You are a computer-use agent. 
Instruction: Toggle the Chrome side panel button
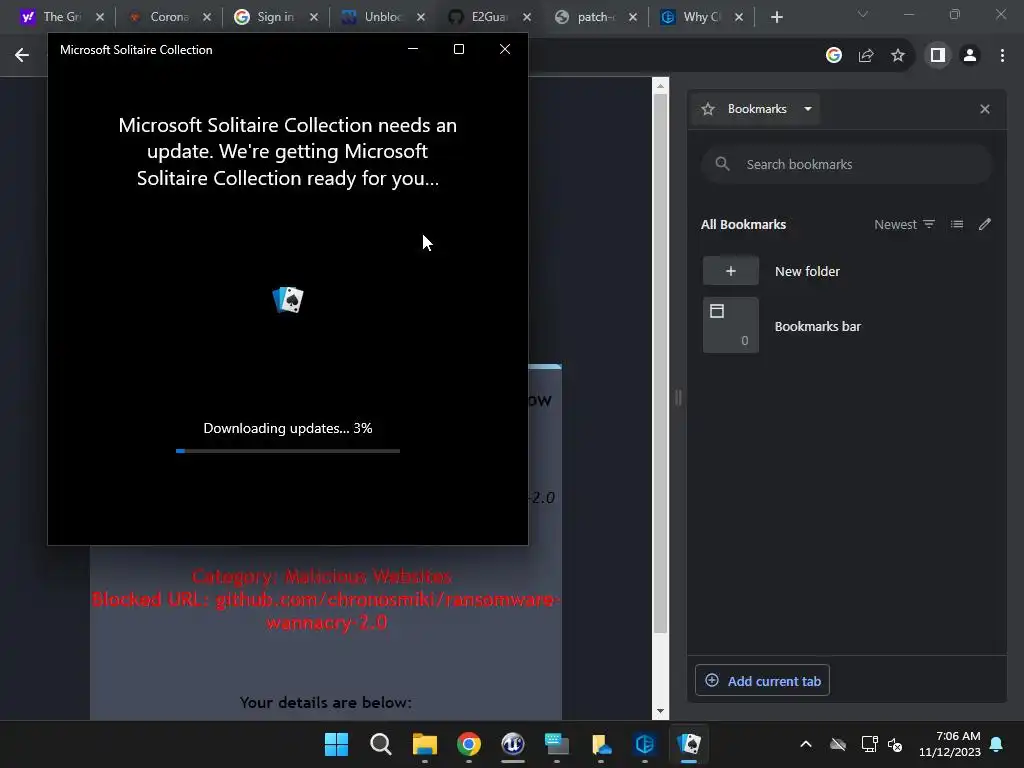pyautogui.click(x=938, y=56)
